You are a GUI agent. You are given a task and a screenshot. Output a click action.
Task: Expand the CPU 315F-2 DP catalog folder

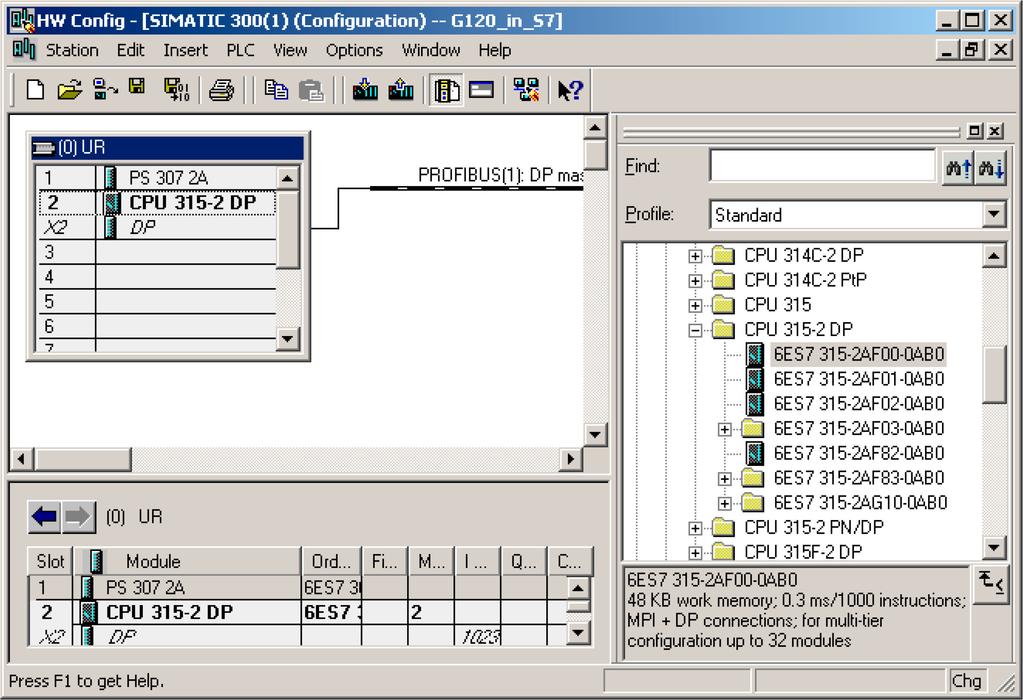695,553
